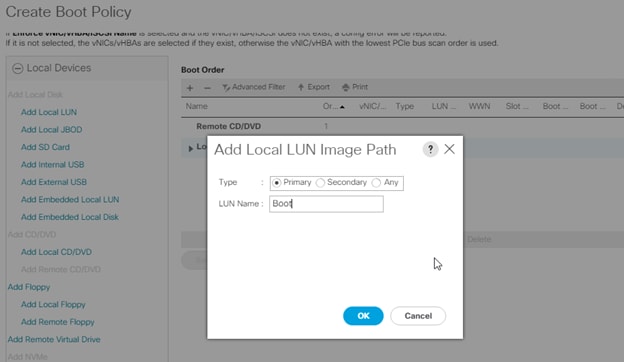624x362 pixels.
Task: Open help for Add Local LUN Image Path
Action: coord(430,150)
